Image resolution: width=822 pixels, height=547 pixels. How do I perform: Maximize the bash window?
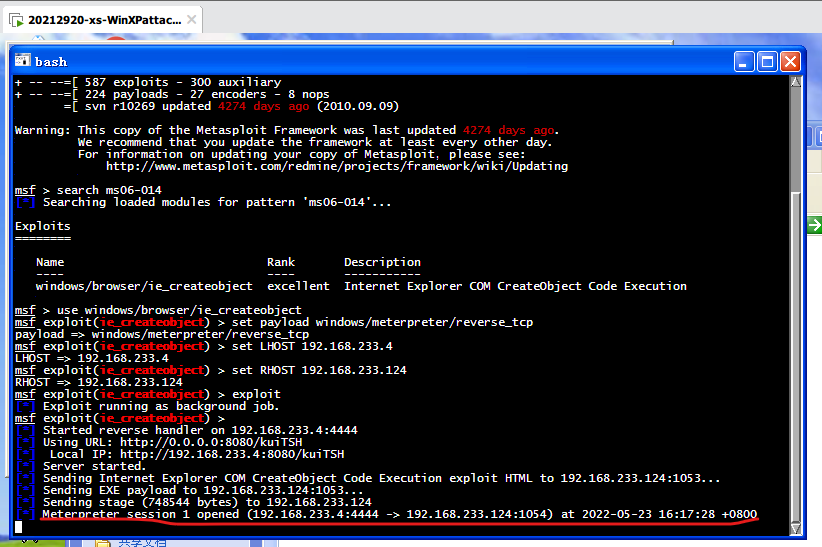(767, 62)
